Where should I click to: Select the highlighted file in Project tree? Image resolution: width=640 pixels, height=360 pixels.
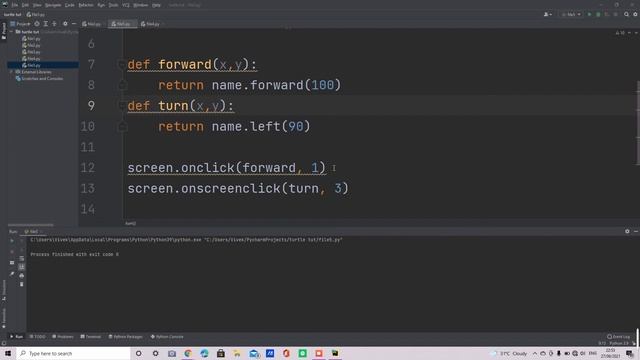coord(43,65)
